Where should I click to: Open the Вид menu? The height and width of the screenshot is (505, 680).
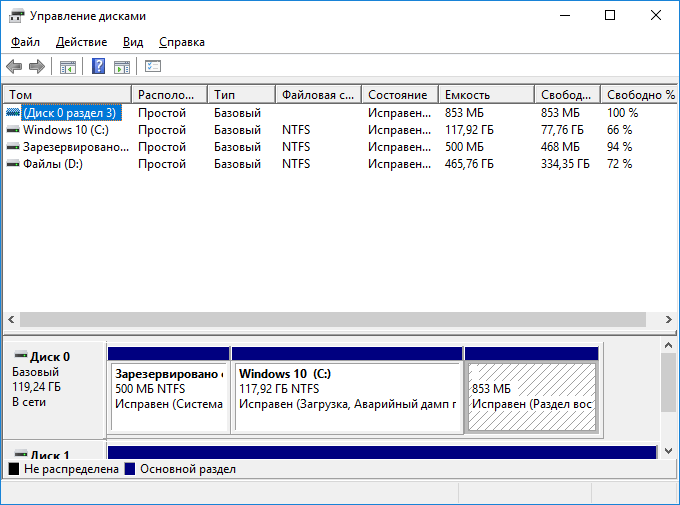(x=133, y=42)
